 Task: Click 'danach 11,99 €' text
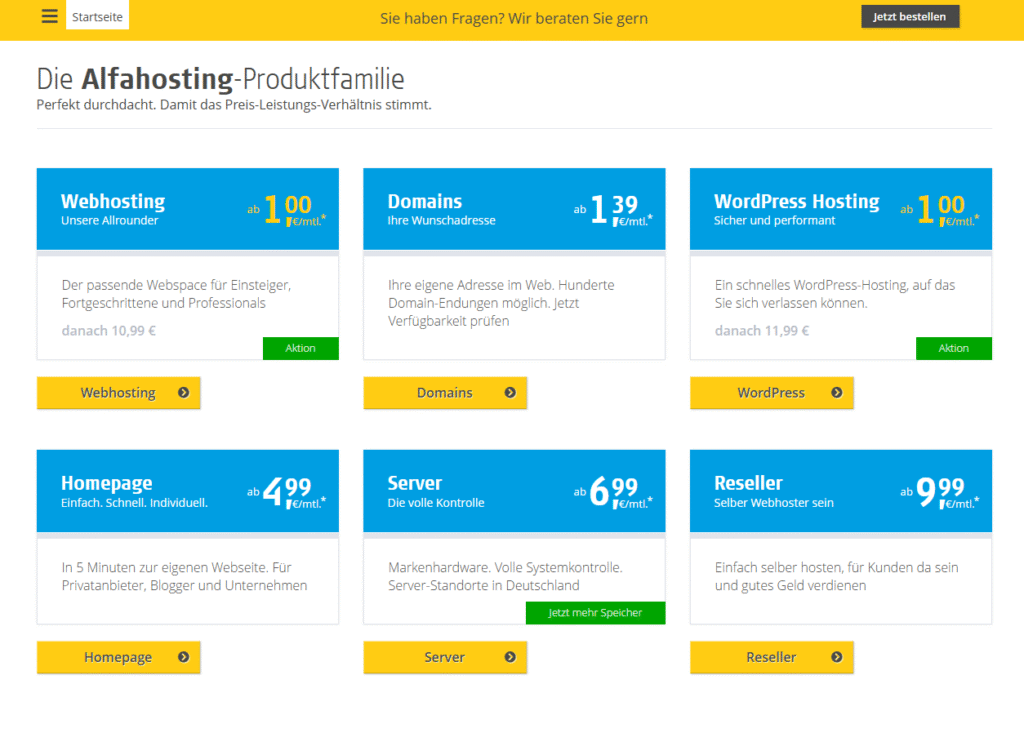click(x=761, y=331)
